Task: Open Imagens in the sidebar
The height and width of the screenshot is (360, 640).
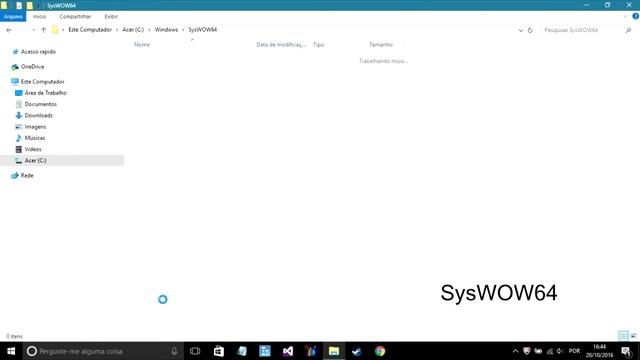Action: [x=35, y=127]
